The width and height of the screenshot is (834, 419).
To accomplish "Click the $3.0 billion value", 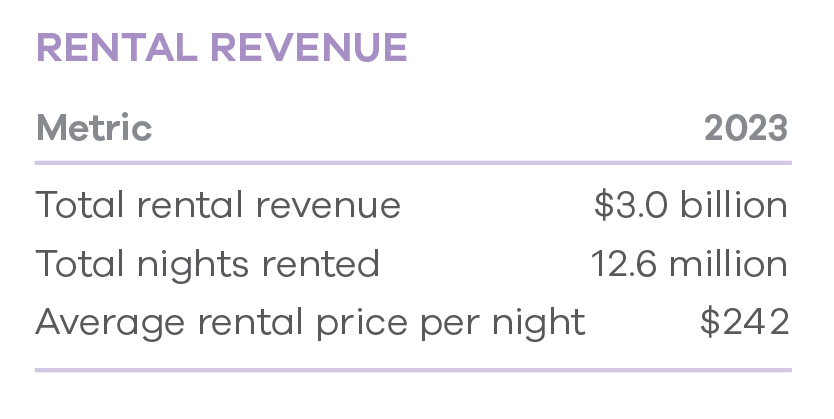I will point(690,206).
